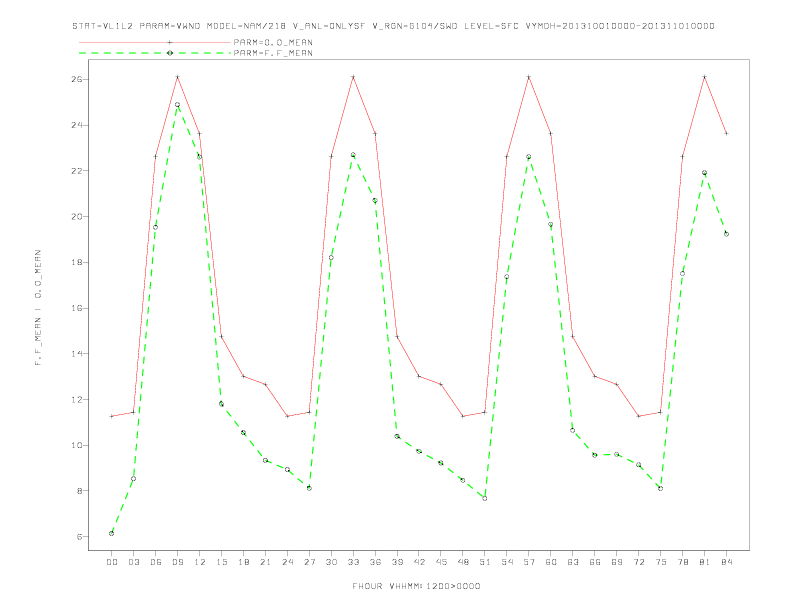Viewport: 792px width, 612px height.
Task: Click green circle data point at hour 84
Action: 726,234
